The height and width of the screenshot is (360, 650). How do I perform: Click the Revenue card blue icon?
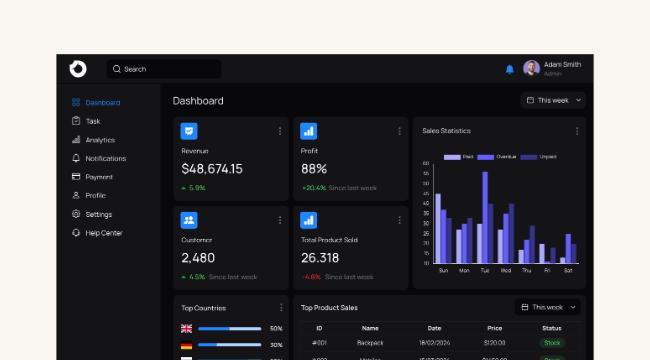[189, 131]
